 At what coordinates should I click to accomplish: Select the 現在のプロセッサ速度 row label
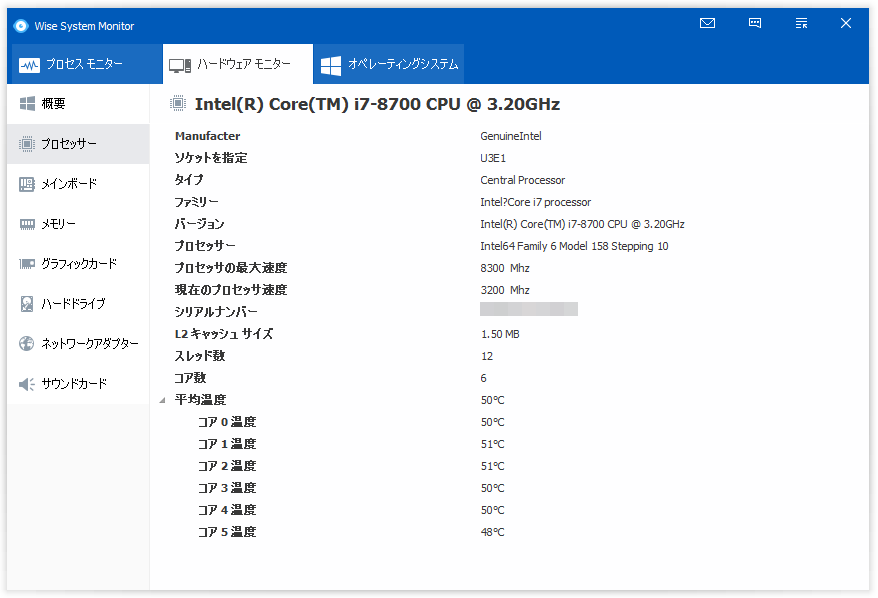231,289
